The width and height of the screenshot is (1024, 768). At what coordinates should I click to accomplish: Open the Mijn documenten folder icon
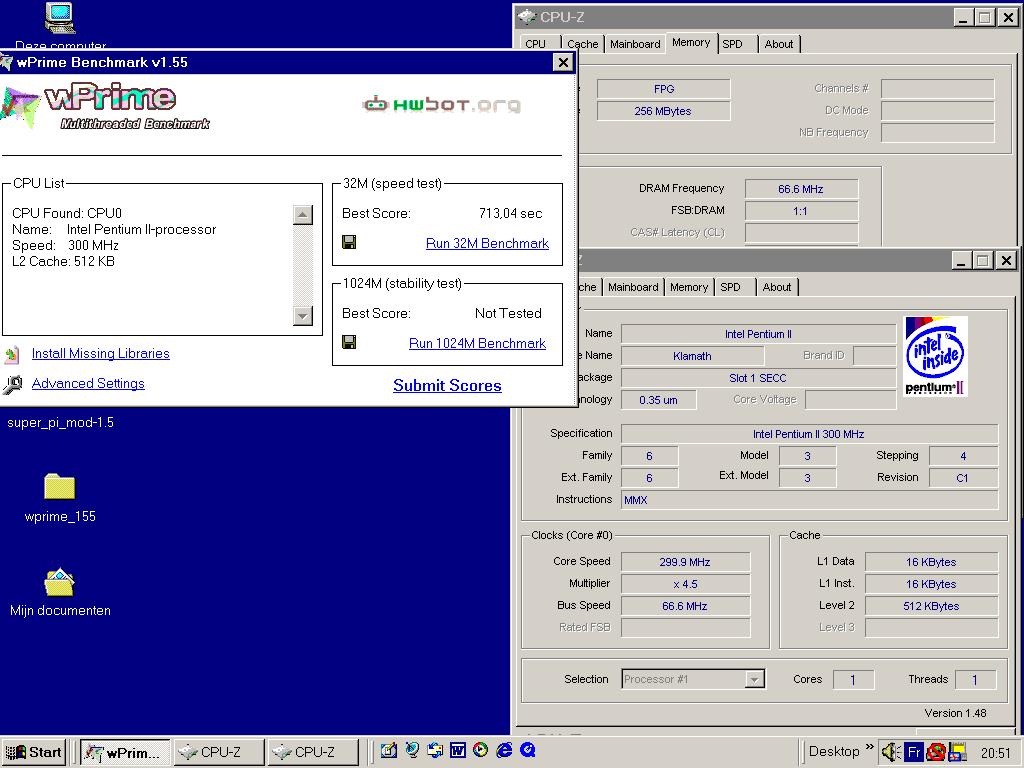tap(59, 582)
